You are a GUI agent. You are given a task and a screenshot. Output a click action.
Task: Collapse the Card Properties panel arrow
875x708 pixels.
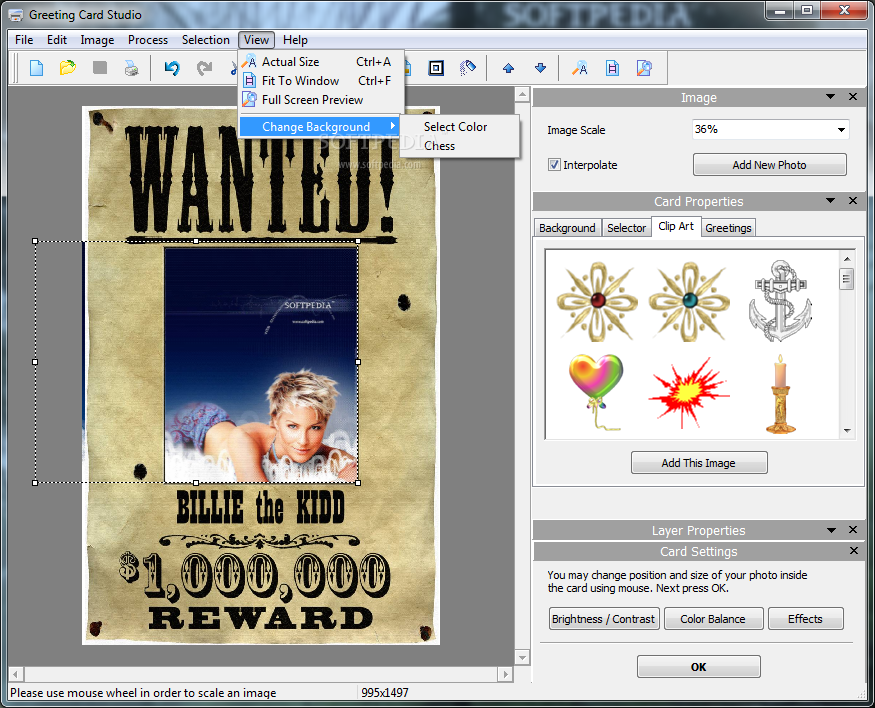(x=830, y=201)
